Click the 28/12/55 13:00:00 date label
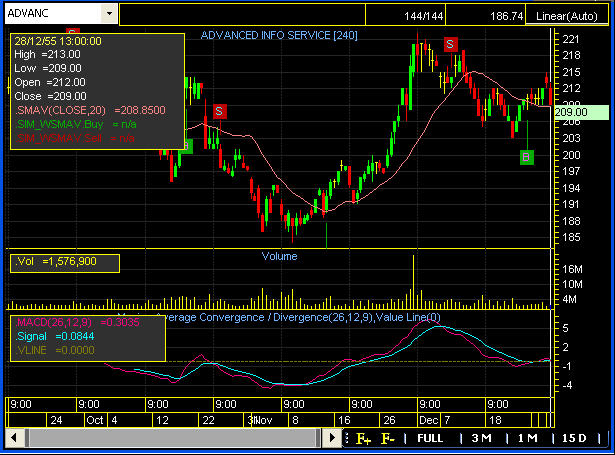This screenshot has width=615, height=455. (x=58, y=41)
